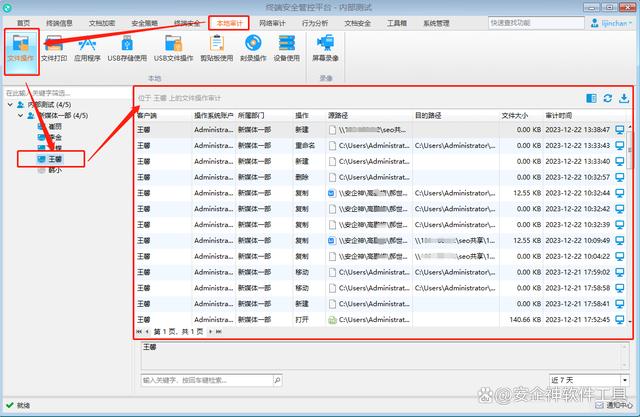Open the USB存储使用 audit
The image size is (640, 417).
(x=127, y=49)
